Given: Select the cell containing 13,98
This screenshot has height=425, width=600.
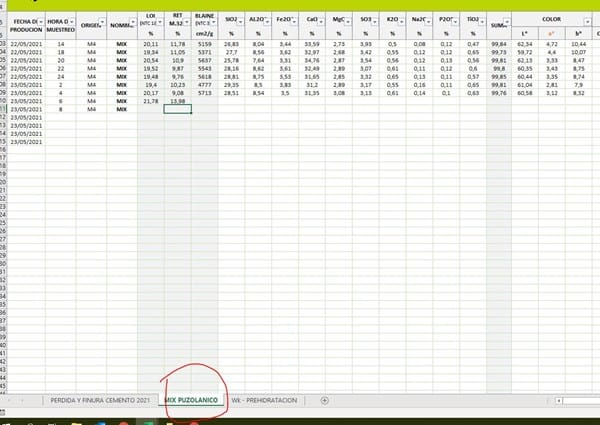Looking at the screenshot, I should 177,101.
